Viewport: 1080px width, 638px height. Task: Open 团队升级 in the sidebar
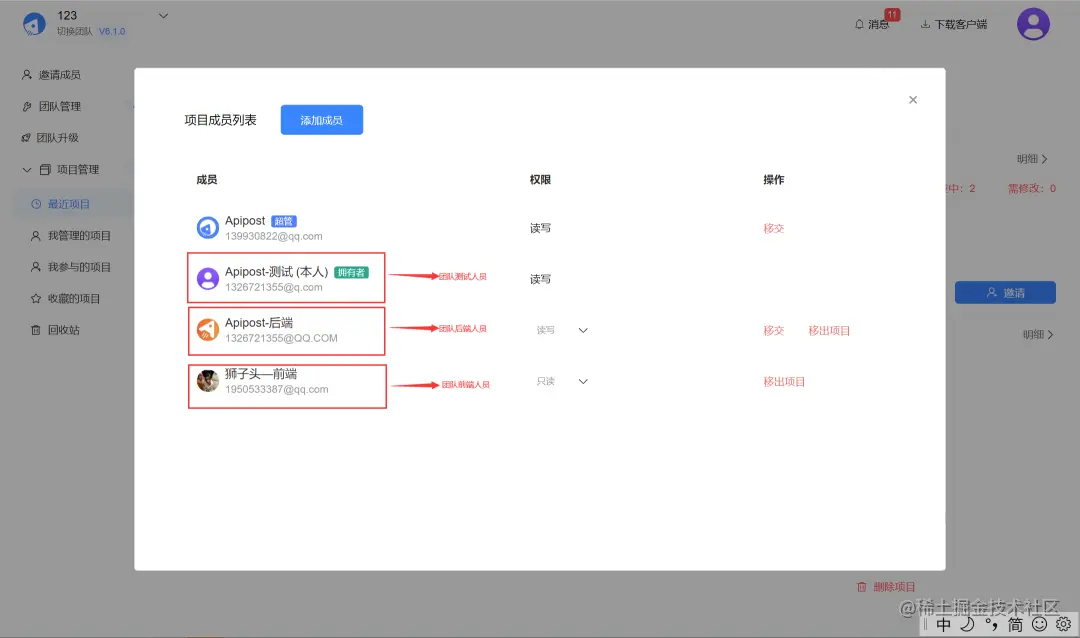pos(50,138)
